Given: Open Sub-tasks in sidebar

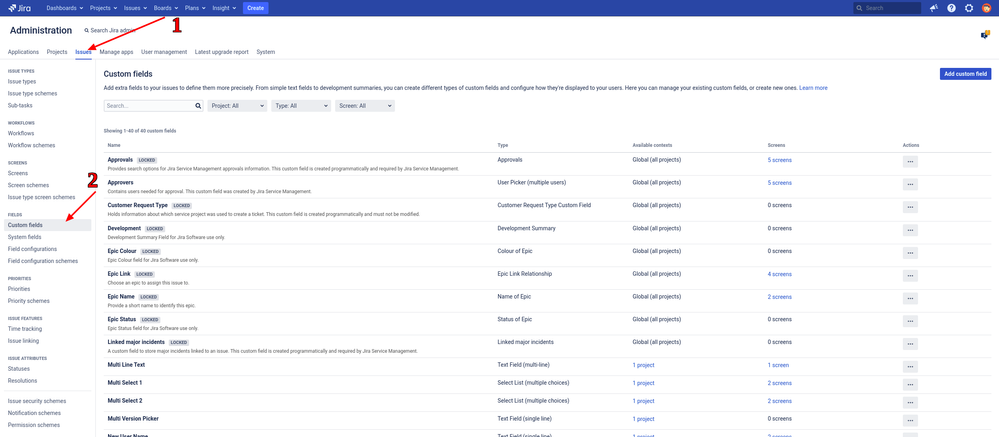Looking at the screenshot, I should 20,106.
